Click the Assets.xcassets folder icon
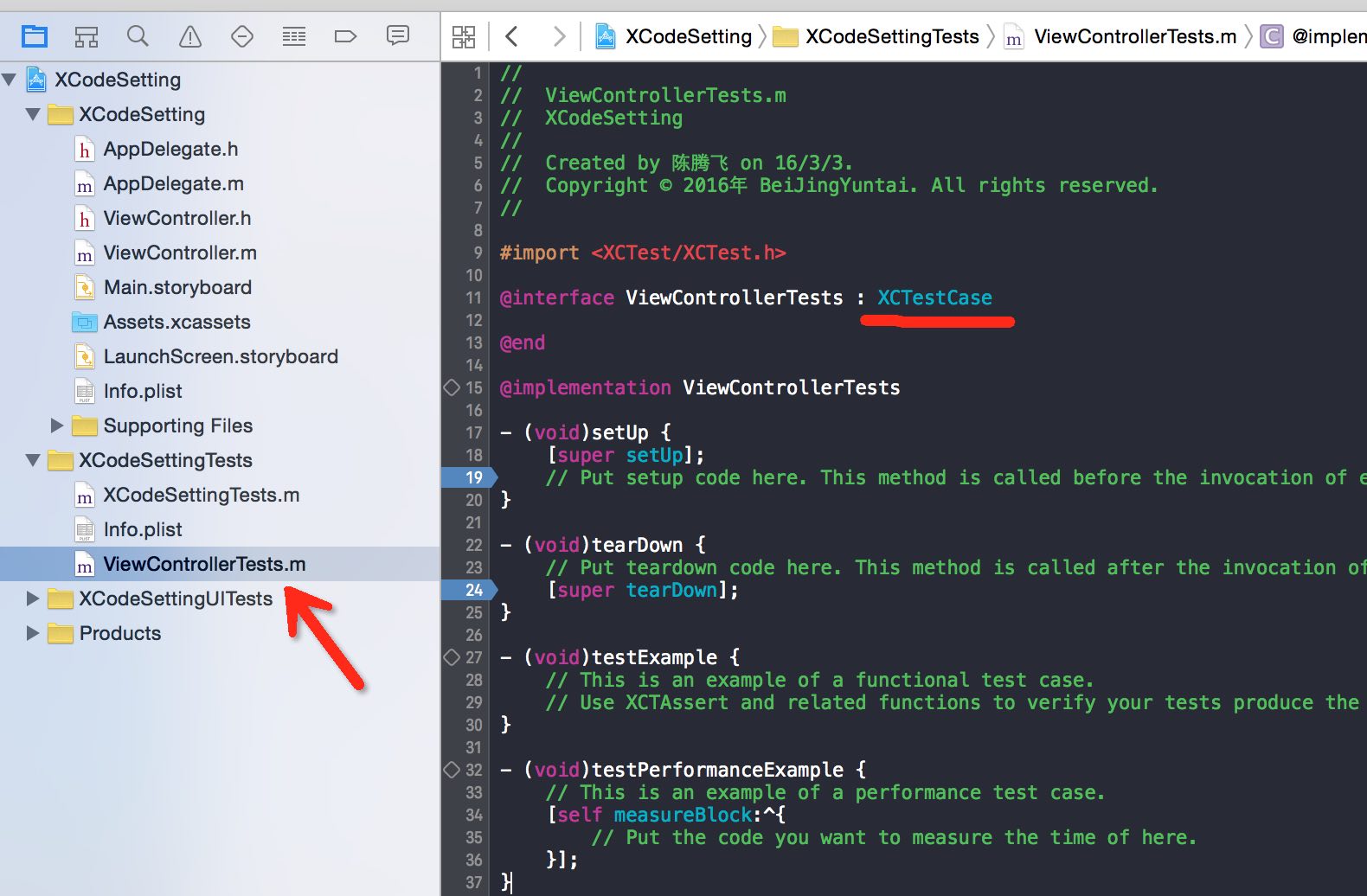The height and width of the screenshot is (896, 1367). tap(84, 323)
